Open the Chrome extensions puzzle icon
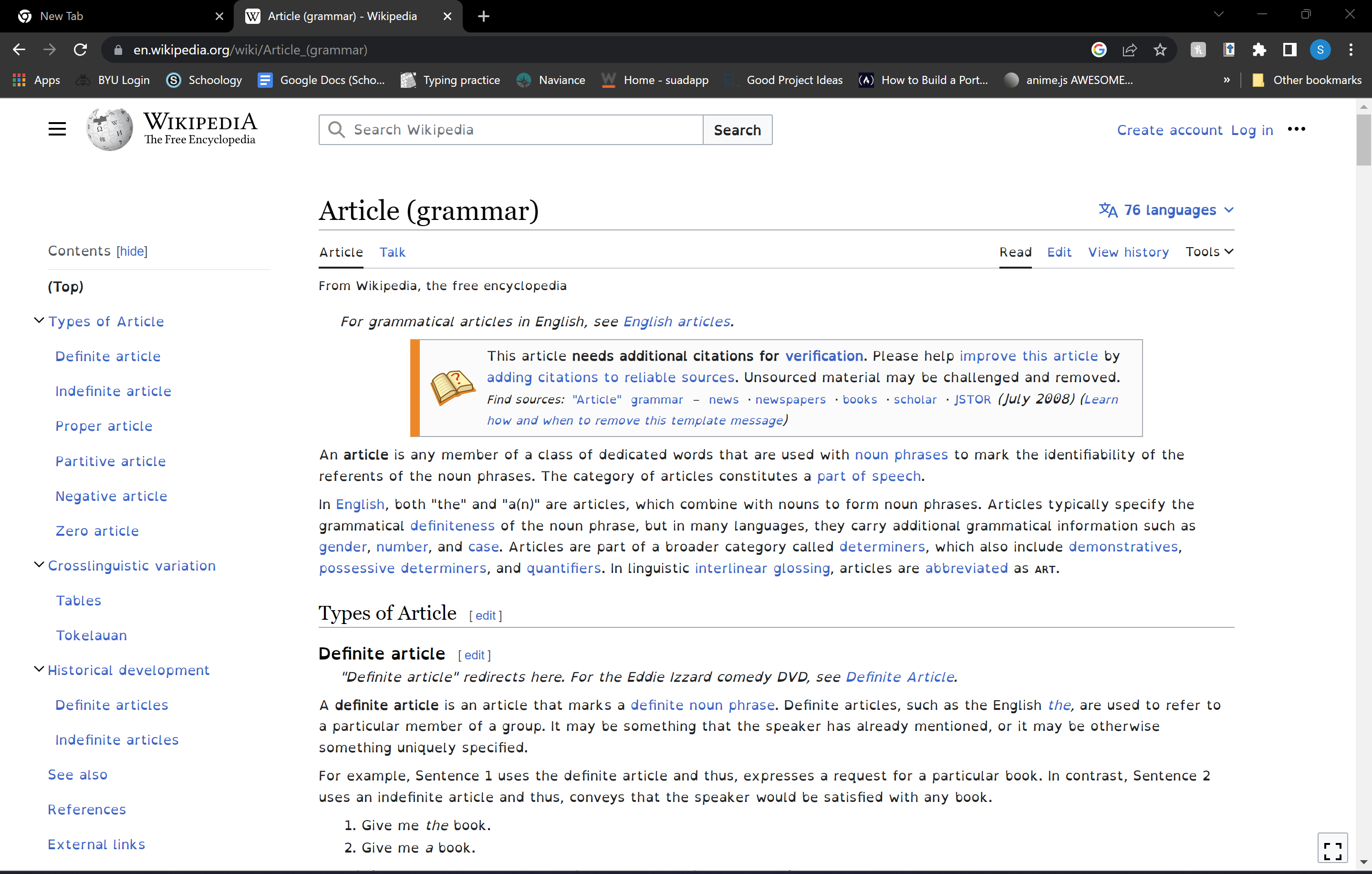The height and width of the screenshot is (874, 1372). pos(1259,50)
